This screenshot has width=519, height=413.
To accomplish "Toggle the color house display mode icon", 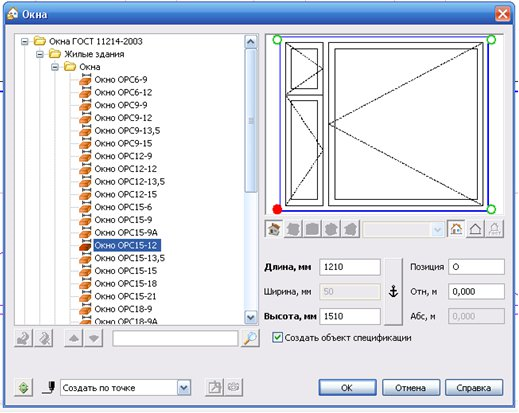I will point(456,229).
